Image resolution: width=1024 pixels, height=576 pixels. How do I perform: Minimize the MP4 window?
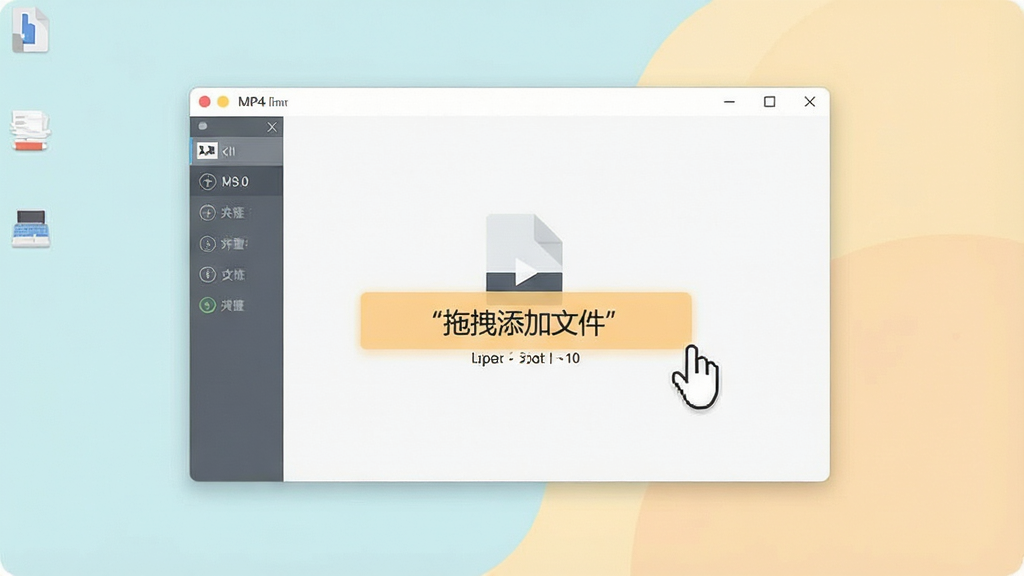click(729, 102)
